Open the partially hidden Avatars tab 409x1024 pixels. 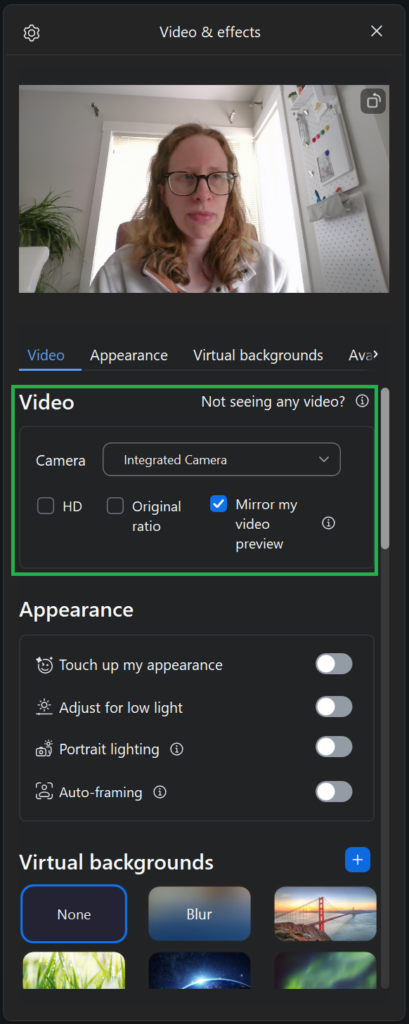point(363,355)
